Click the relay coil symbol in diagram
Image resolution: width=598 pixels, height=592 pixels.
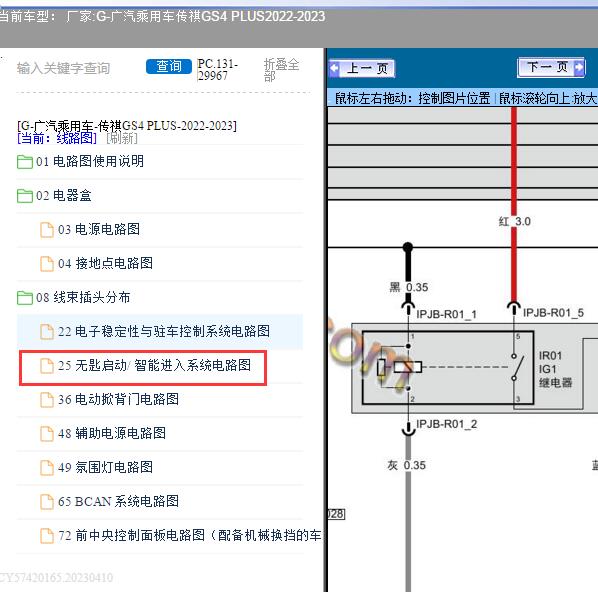point(407,367)
